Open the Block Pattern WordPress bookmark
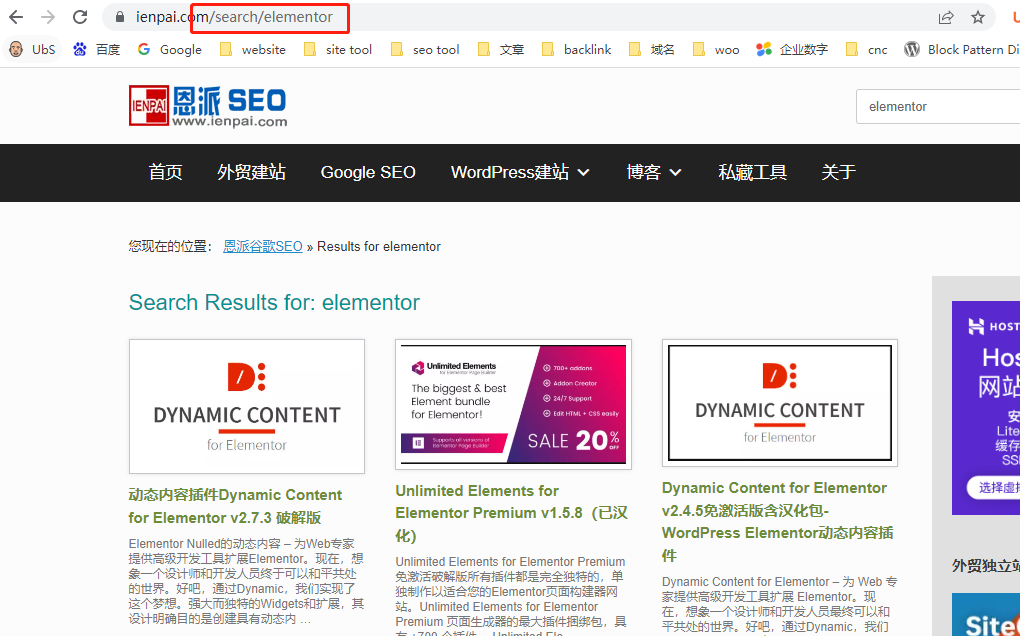The width and height of the screenshot is (1020, 636). coord(962,49)
